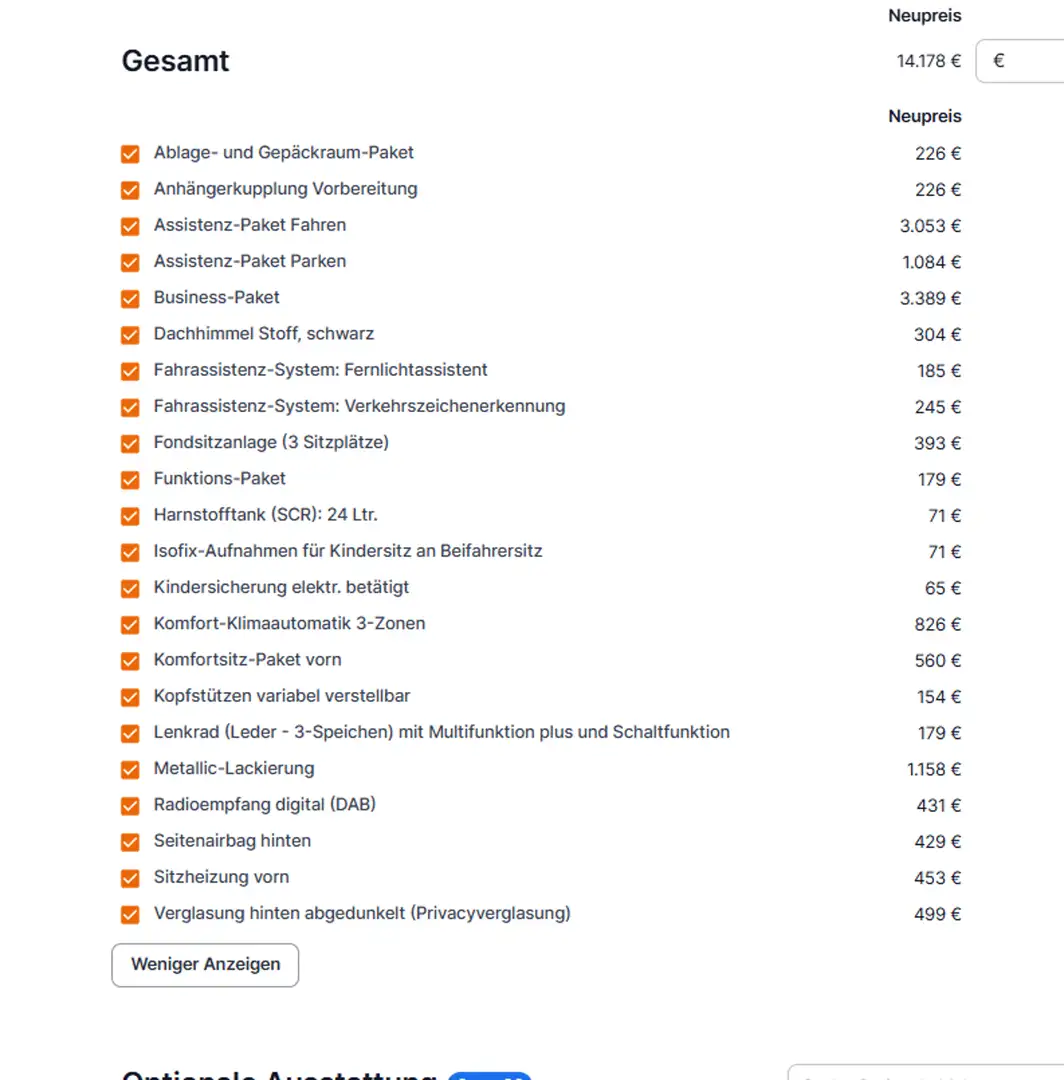Toggle Verkehrszeichenerkennung checkbox

[130, 407]
